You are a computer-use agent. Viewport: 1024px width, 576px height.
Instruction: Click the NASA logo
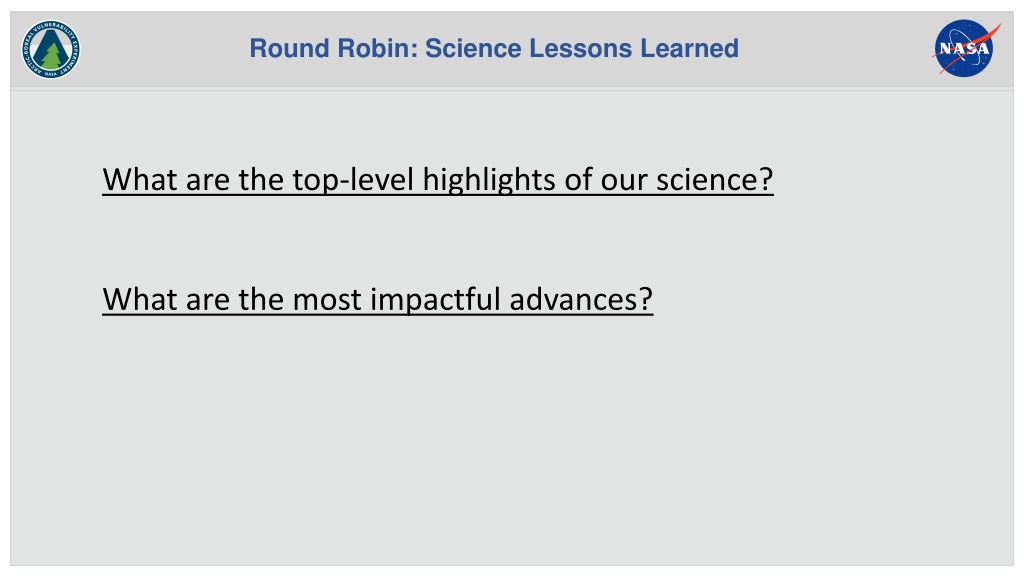click(x=966, y=48)
